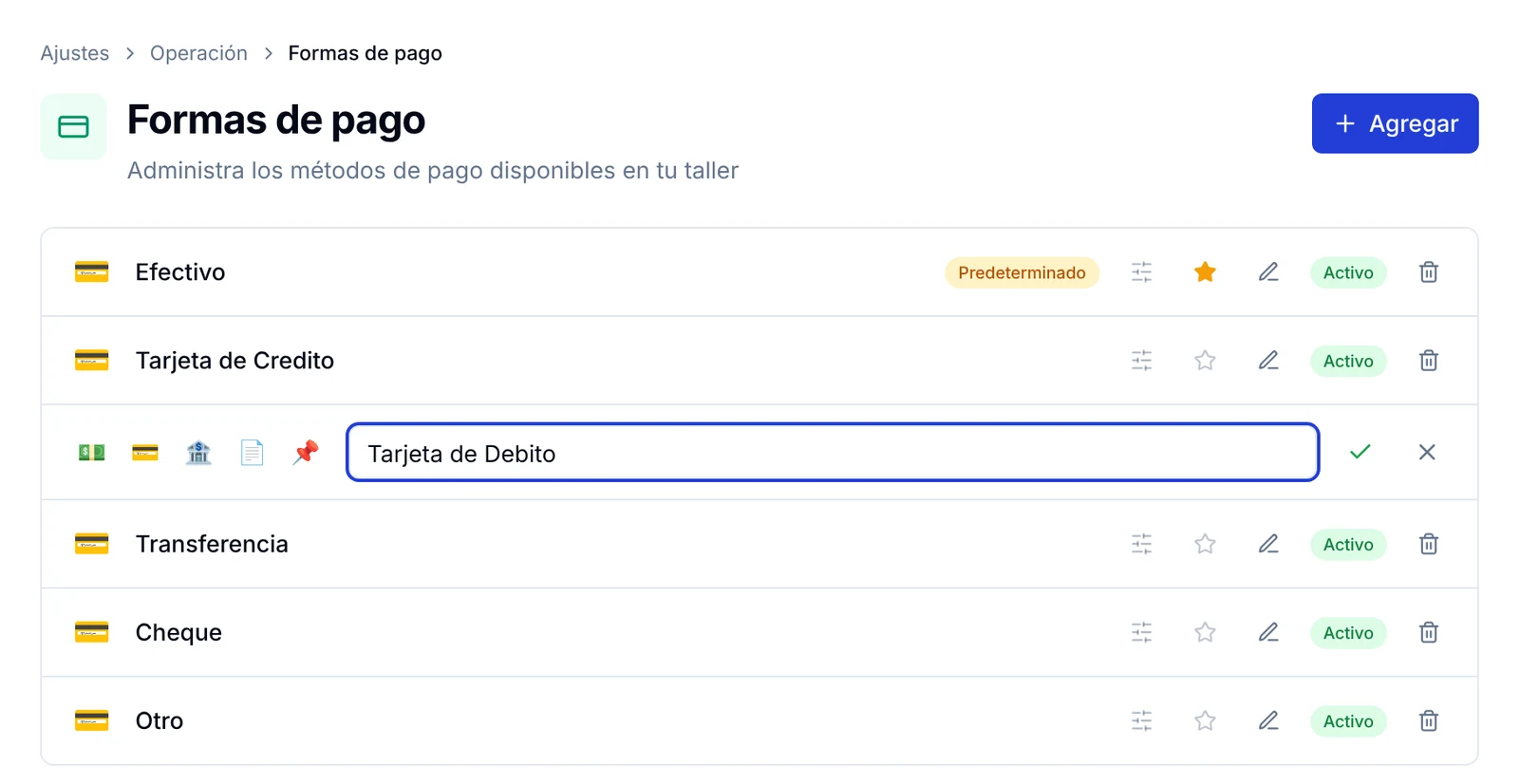Screen dimensions: 1519x784
Task: Open settings sliders for Cheque
Action: tap(1141, 632)
